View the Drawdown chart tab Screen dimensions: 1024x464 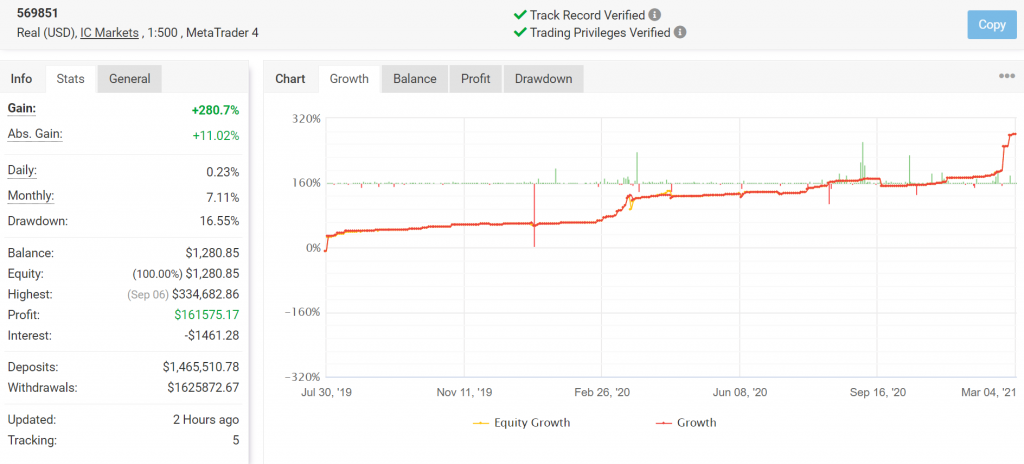tap(543, 79)
